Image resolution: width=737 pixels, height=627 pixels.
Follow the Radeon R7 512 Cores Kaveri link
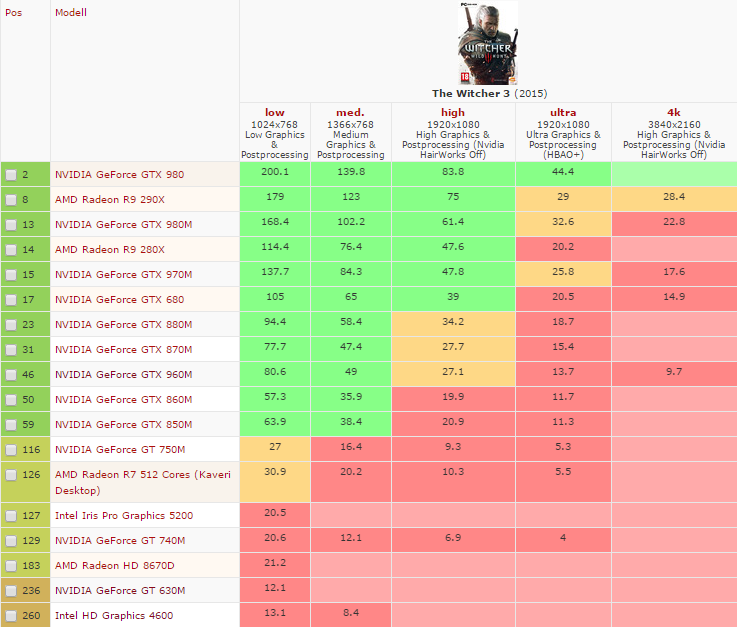tap(143, 482)
